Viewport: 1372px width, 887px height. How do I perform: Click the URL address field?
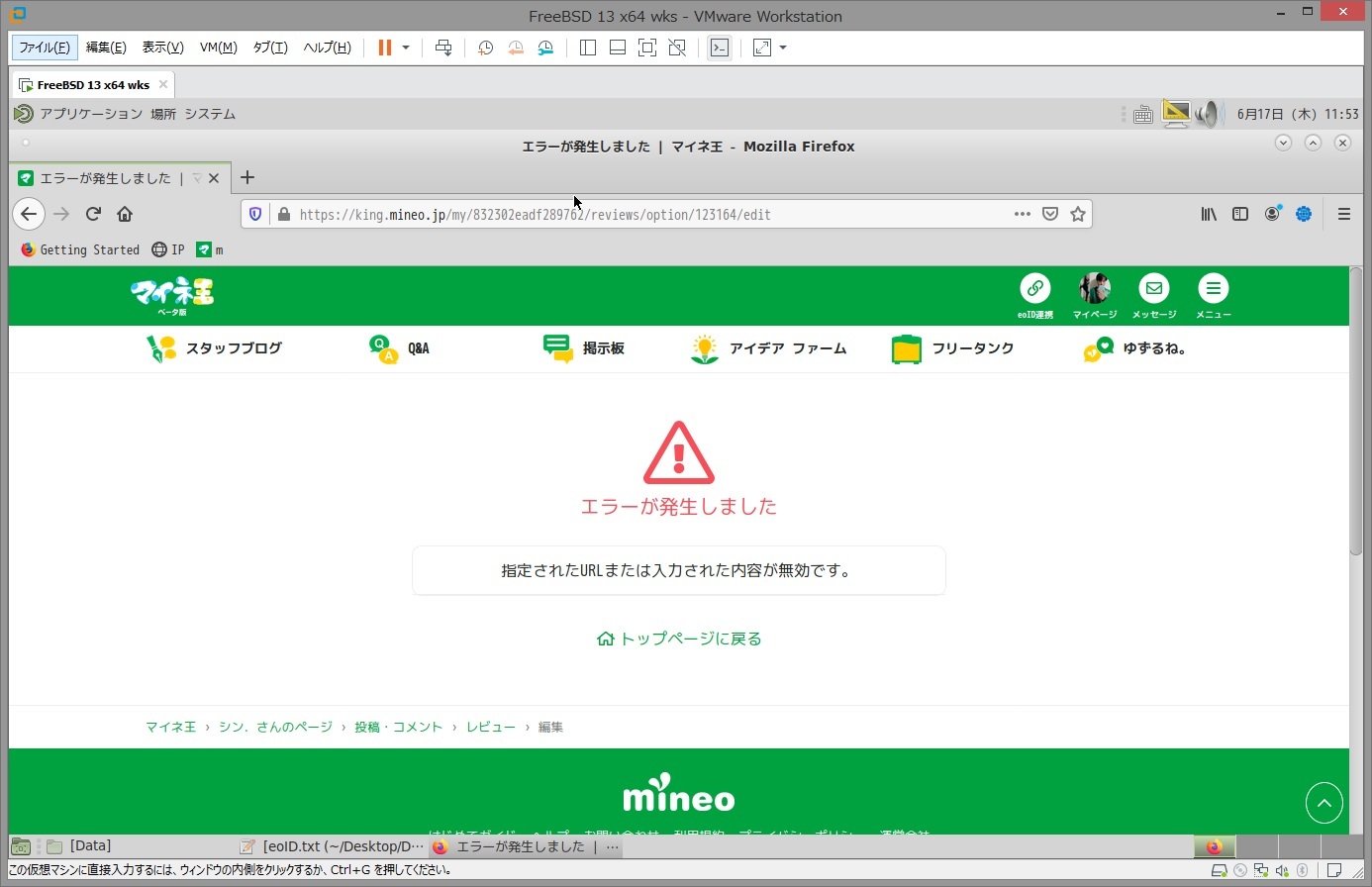643,214
